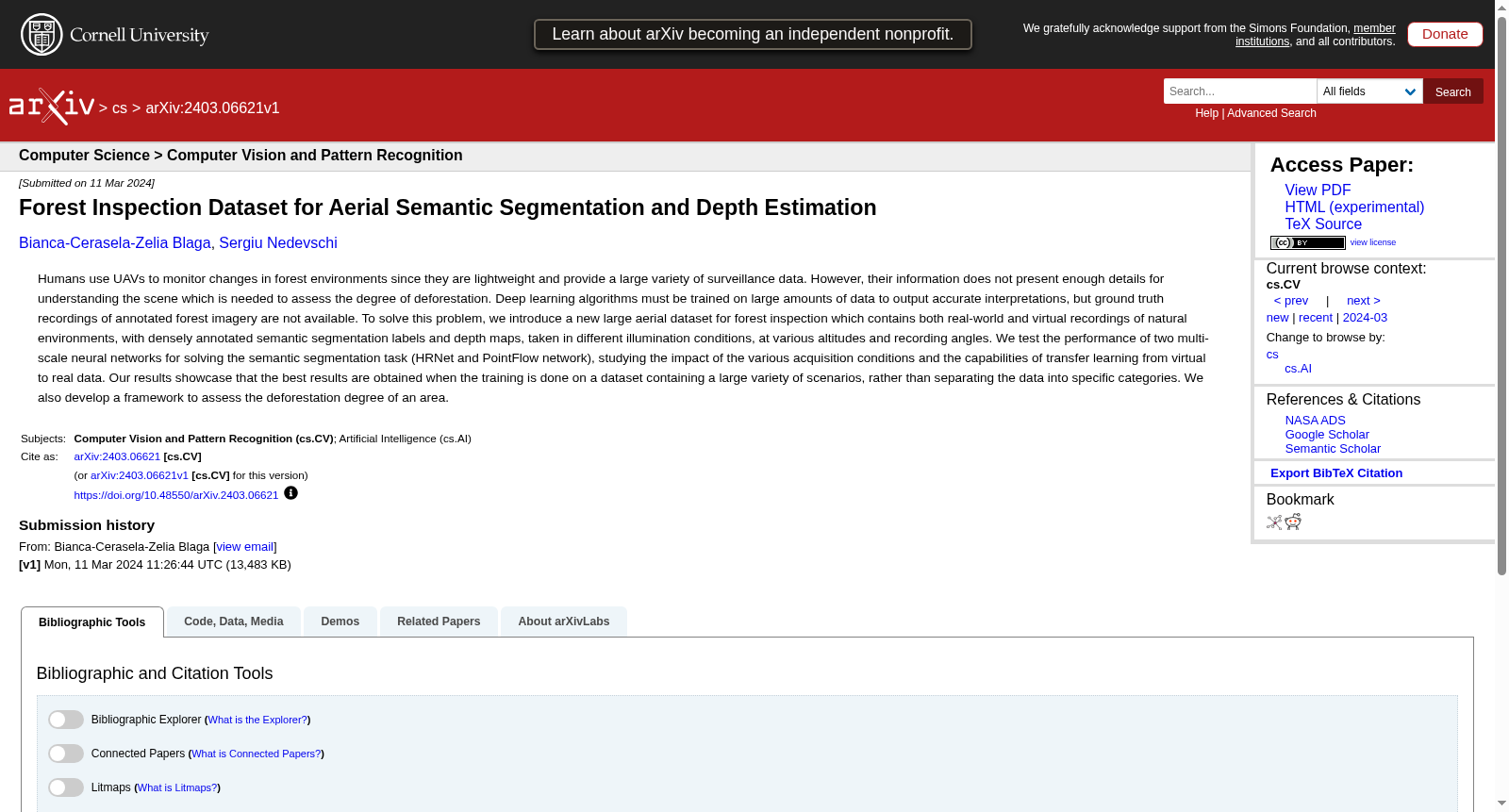The width and height of the screenshot is (1509, 812).
Task: Click What is the Explorer? link
Action: coord(257,720)
